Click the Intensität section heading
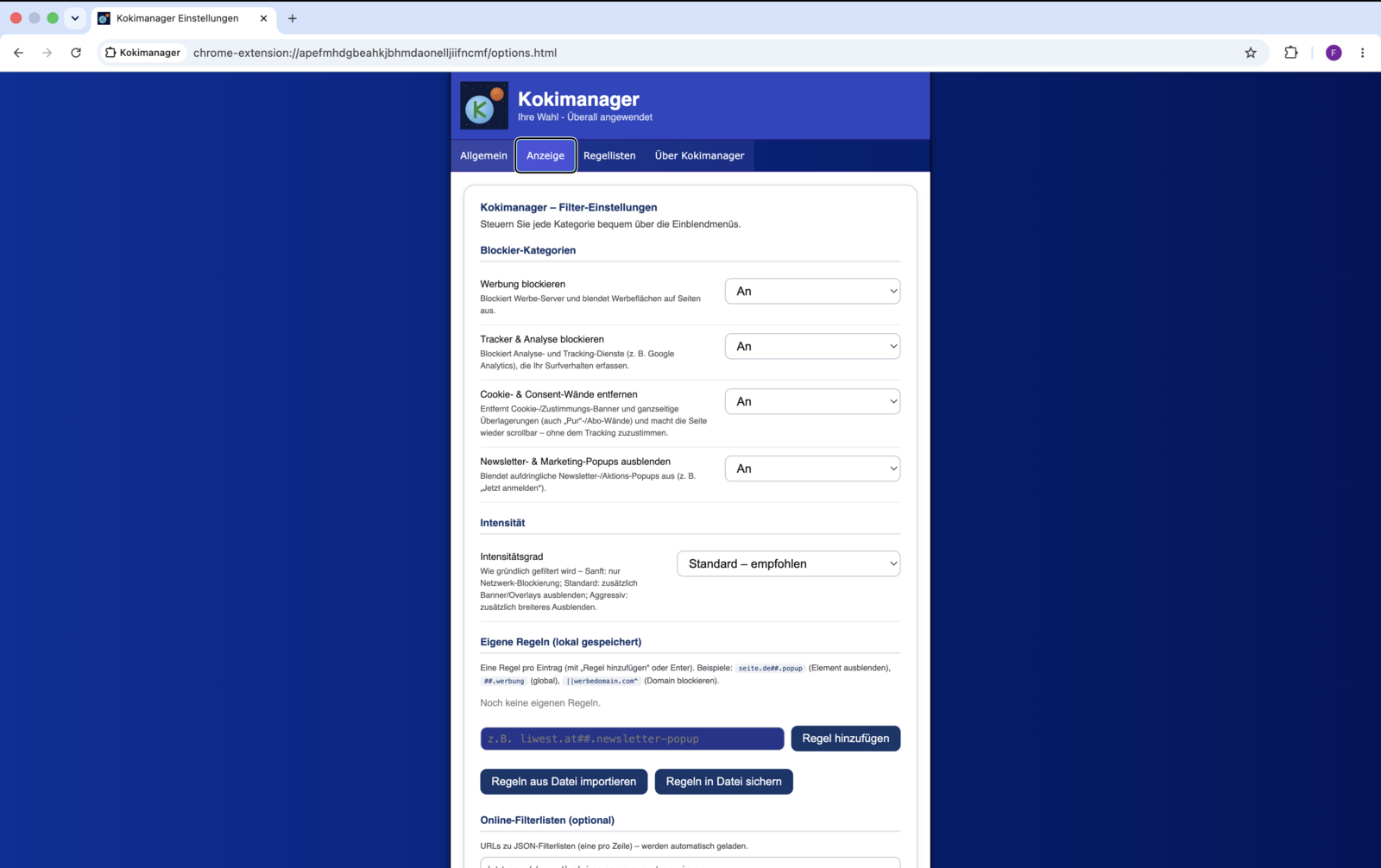 502,523
